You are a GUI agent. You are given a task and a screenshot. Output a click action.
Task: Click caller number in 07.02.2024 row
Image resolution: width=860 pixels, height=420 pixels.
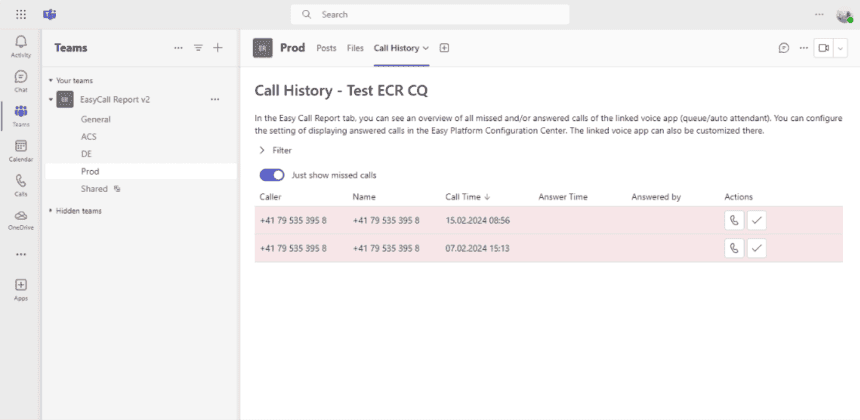(x=293, y=248)
